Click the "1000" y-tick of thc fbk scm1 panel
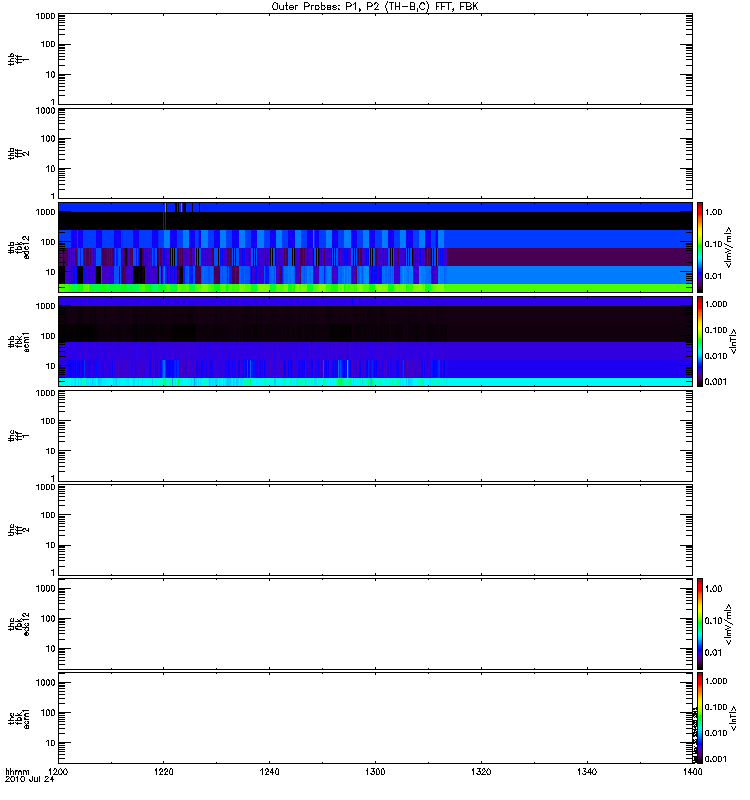Screen dimensions: 750x800 tap(45, 683)
